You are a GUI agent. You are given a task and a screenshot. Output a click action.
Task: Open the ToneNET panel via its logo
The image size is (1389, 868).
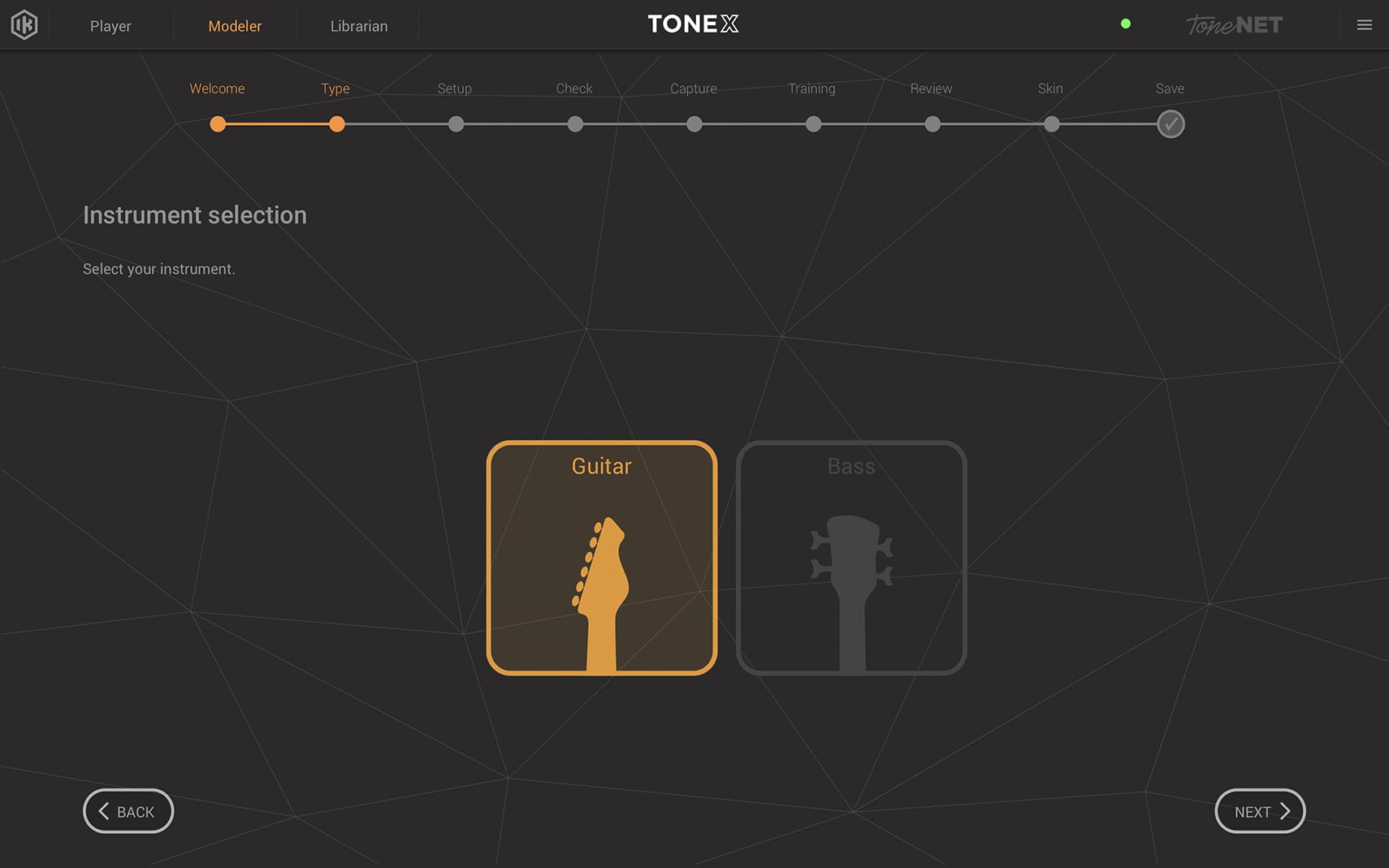(x=1233, y=24)
